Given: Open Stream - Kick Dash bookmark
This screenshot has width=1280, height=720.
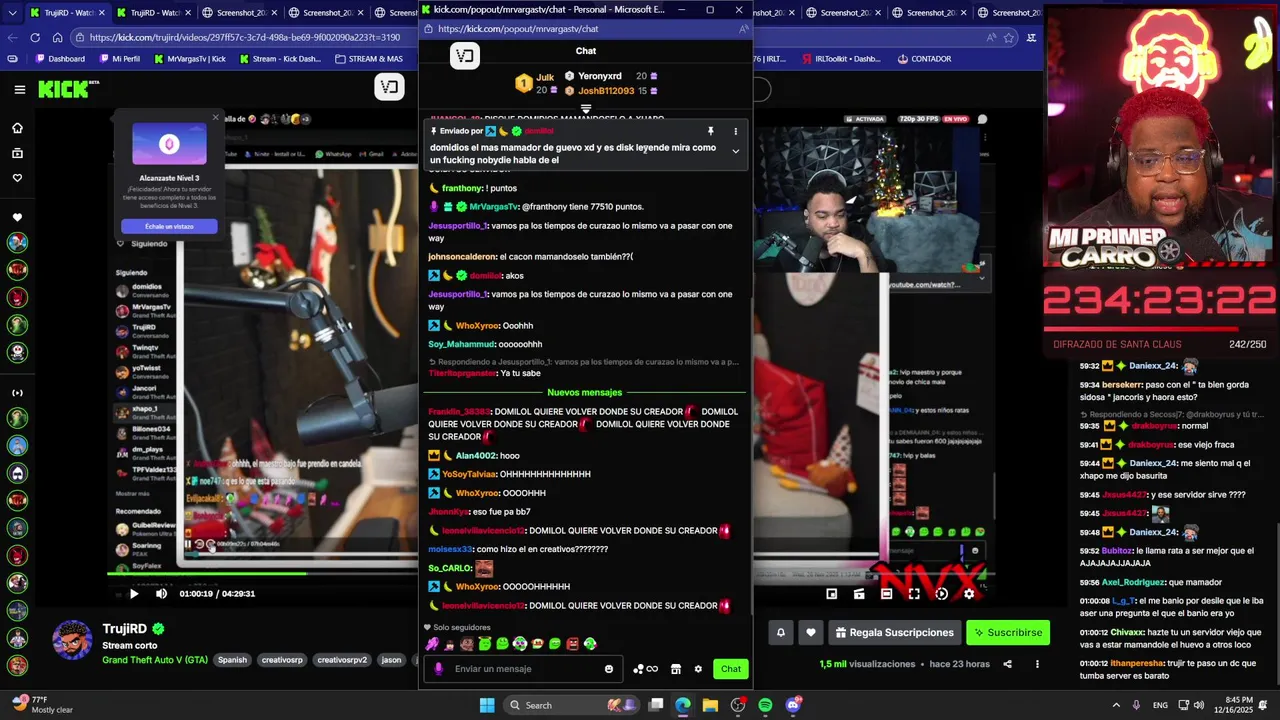Looking at the screenshot, I should tap(279, 59).
